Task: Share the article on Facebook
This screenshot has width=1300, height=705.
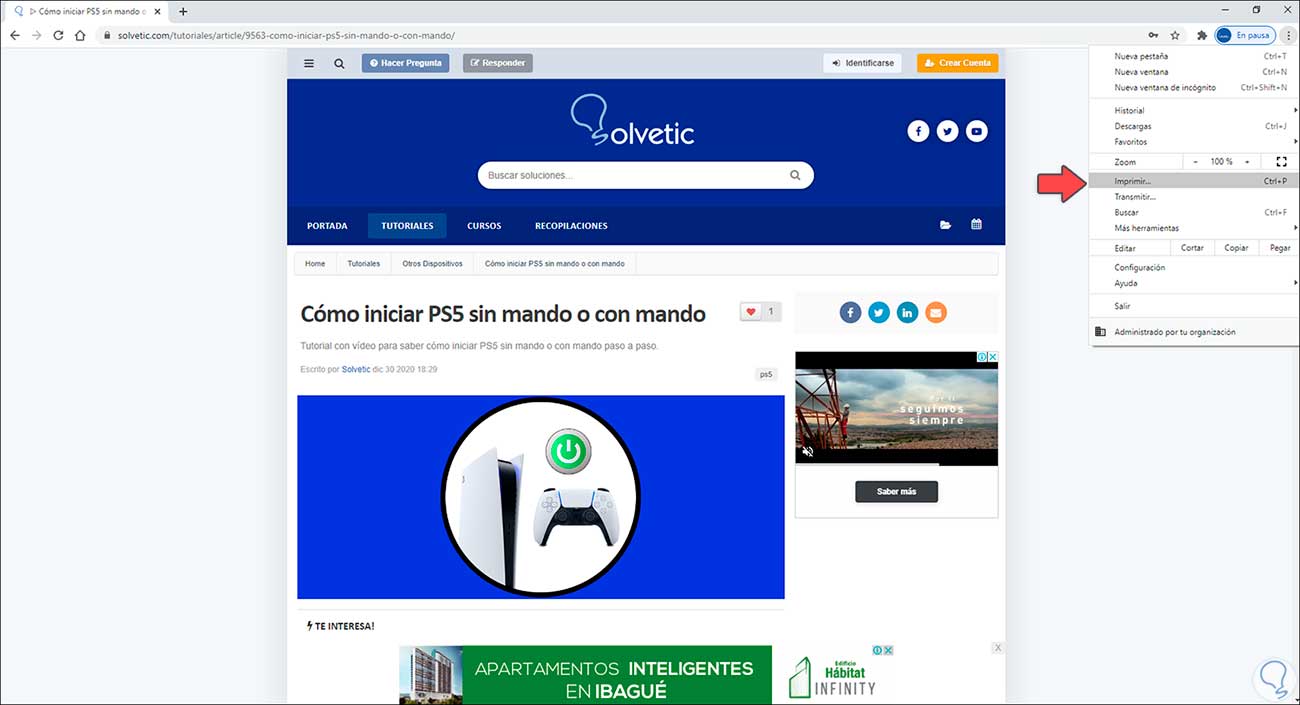Action: tap(850, 313)
